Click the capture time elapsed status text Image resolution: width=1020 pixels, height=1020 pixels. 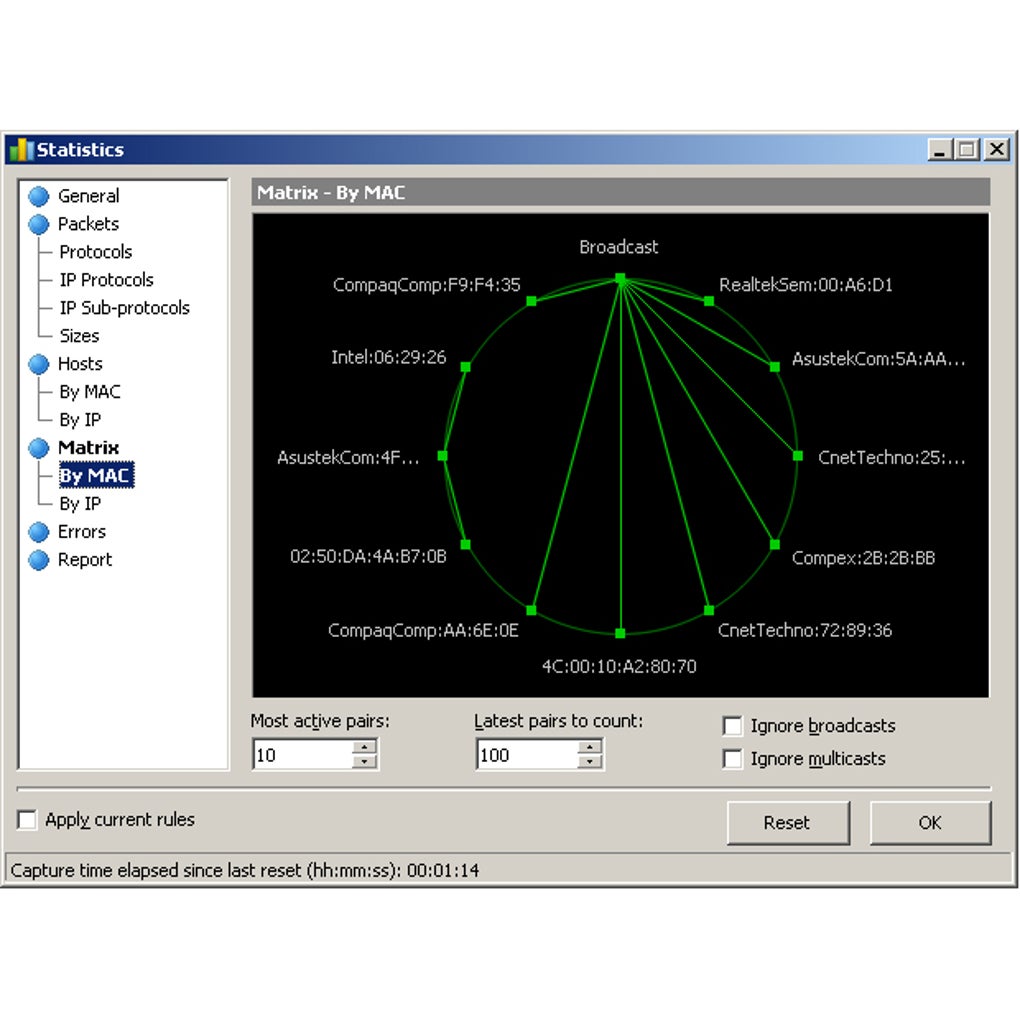[x=245, y=870]
